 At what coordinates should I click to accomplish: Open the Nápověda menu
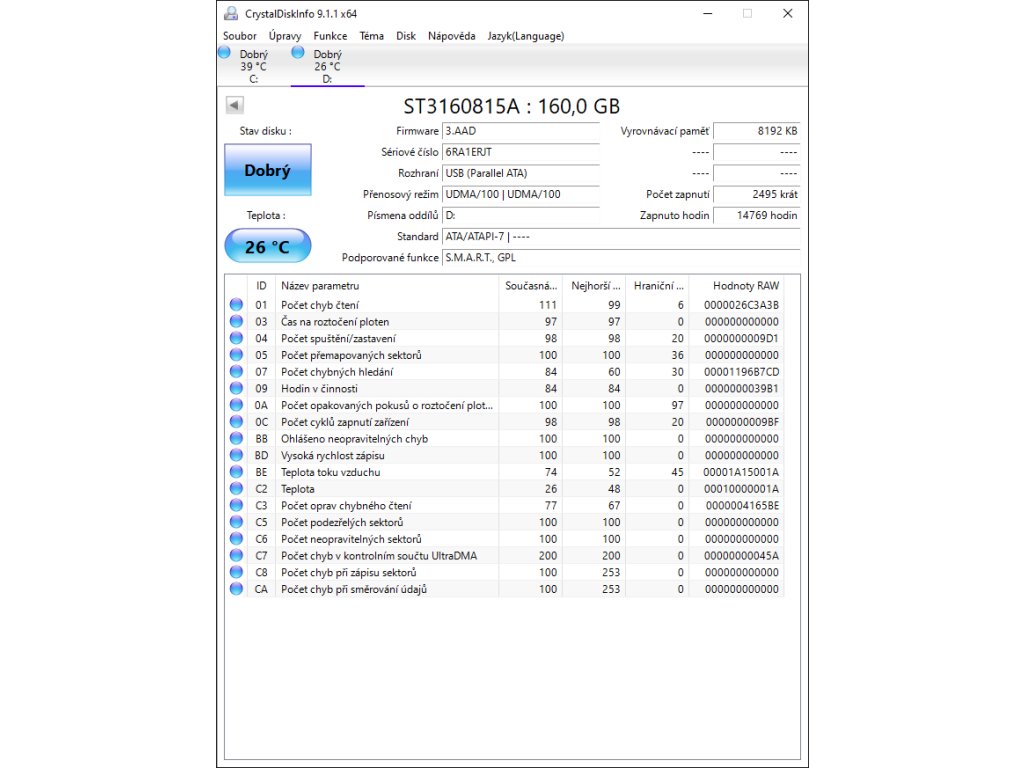point(451,36)
